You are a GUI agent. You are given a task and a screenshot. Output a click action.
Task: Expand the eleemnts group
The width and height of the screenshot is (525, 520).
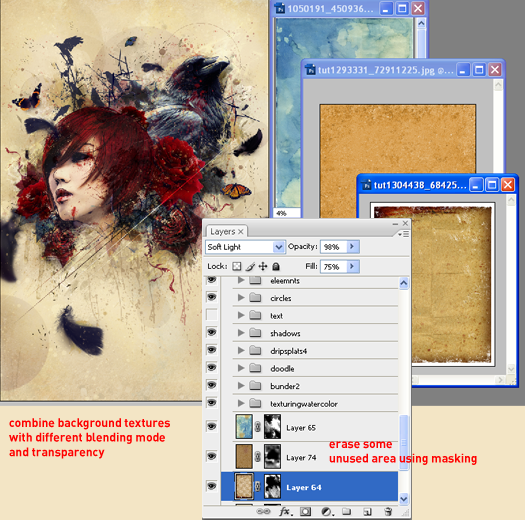241,280
